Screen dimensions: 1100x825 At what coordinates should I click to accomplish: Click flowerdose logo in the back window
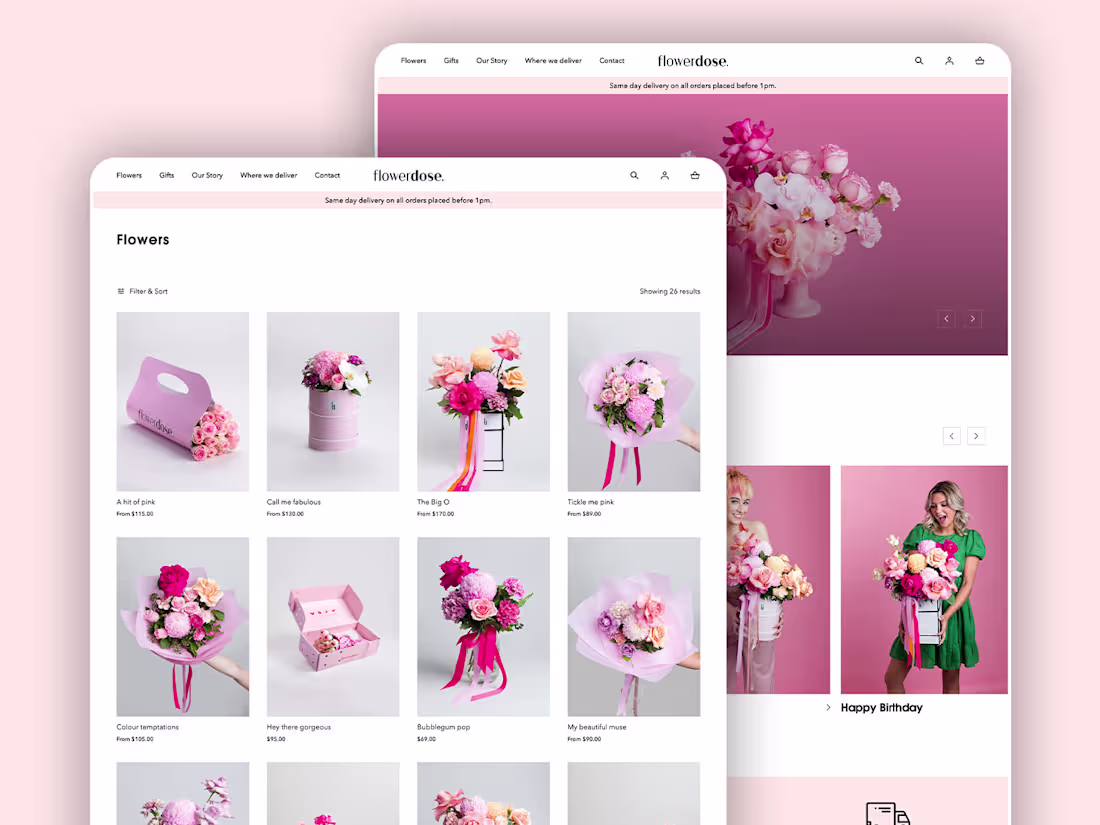(x=693, y=61)
